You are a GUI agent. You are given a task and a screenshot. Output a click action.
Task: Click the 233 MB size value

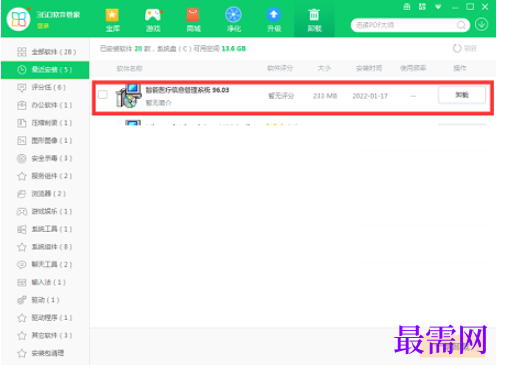point(325,96)
